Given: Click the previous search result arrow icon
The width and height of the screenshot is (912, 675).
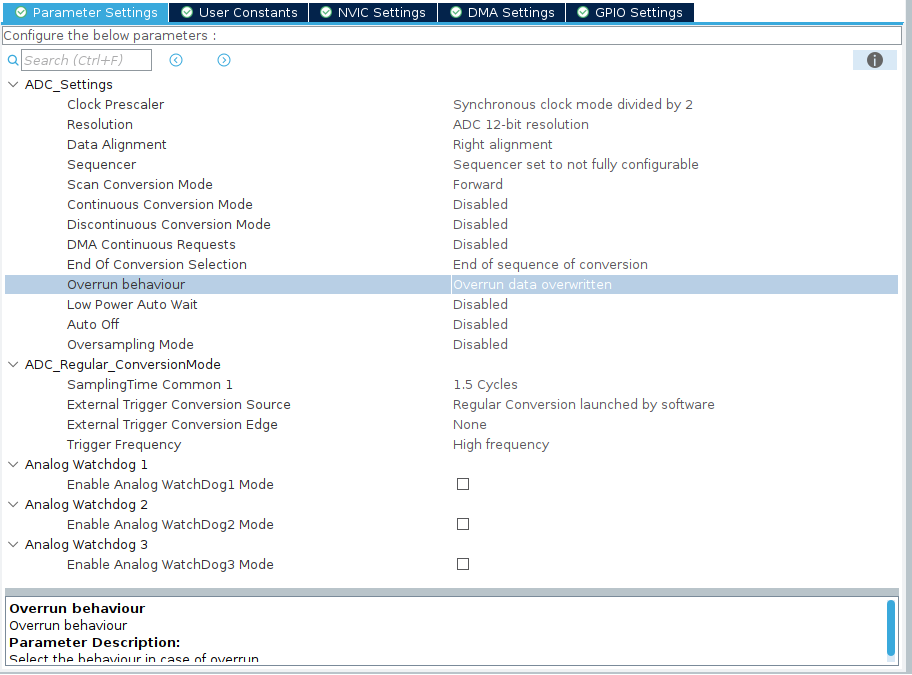Looking at the screenshot, I should coord(175,60).
